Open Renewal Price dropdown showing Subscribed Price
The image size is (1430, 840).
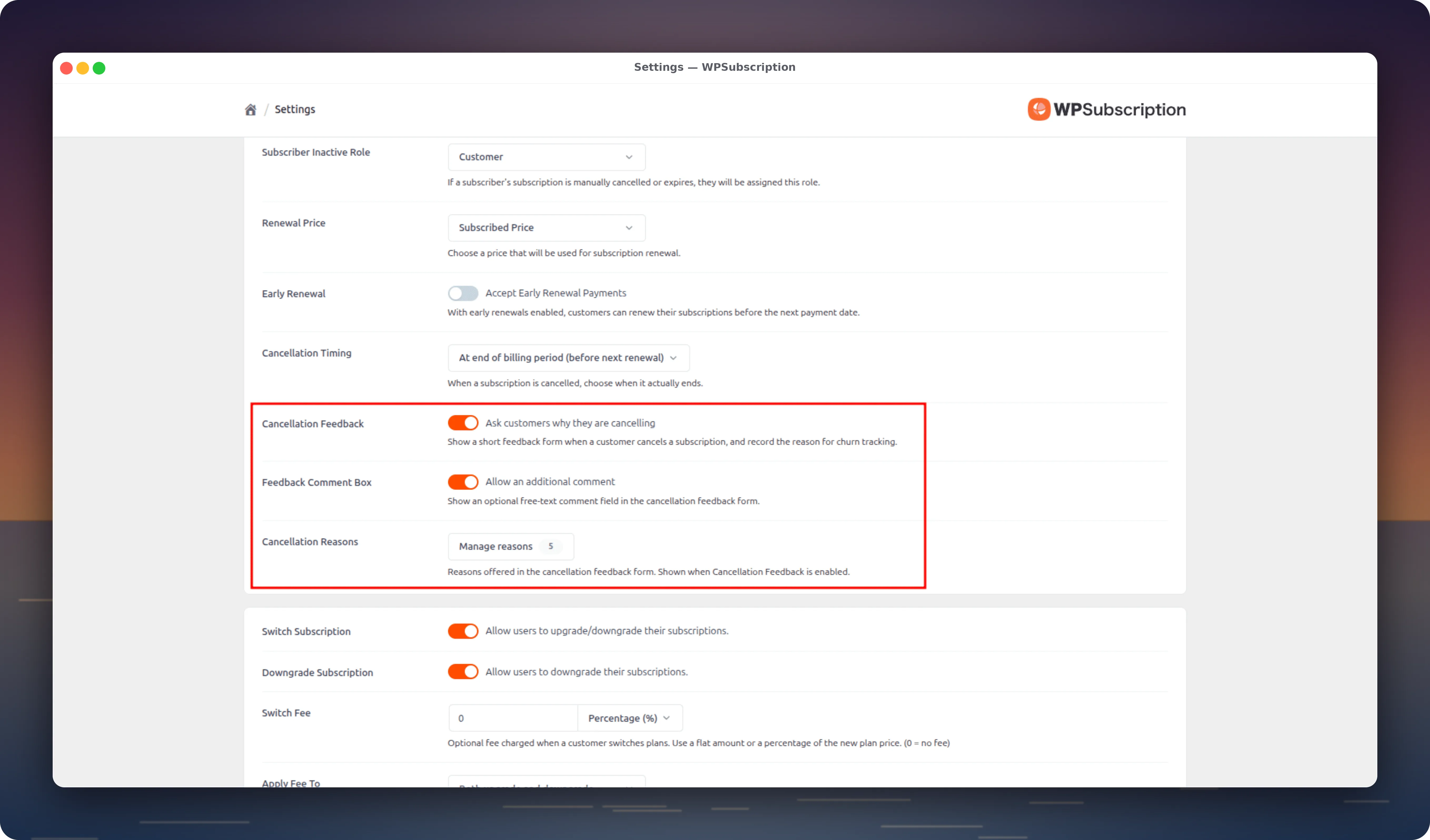(546, 227)
